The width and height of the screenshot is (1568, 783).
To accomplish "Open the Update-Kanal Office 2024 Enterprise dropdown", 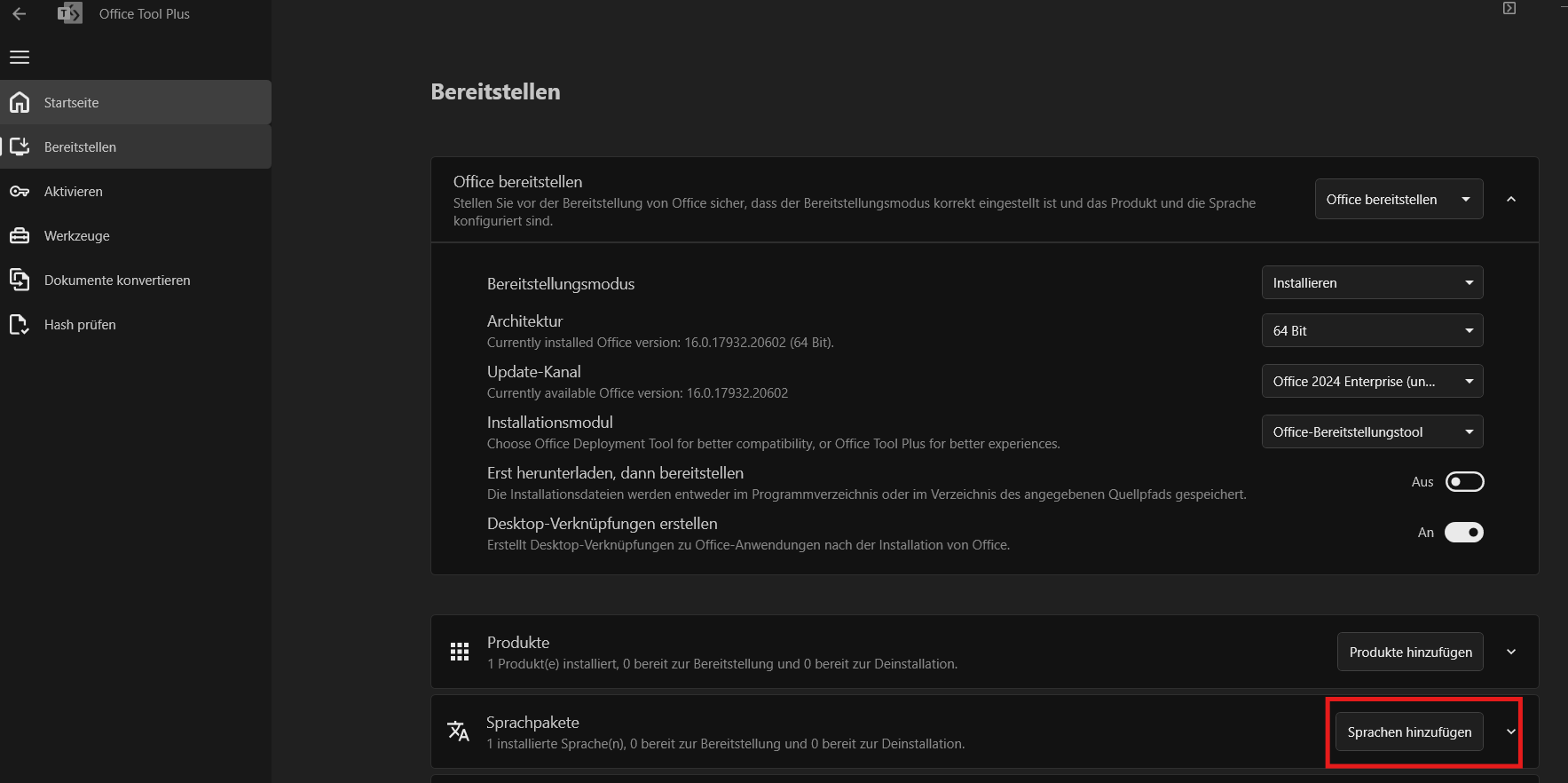I will pos(1372,382).
